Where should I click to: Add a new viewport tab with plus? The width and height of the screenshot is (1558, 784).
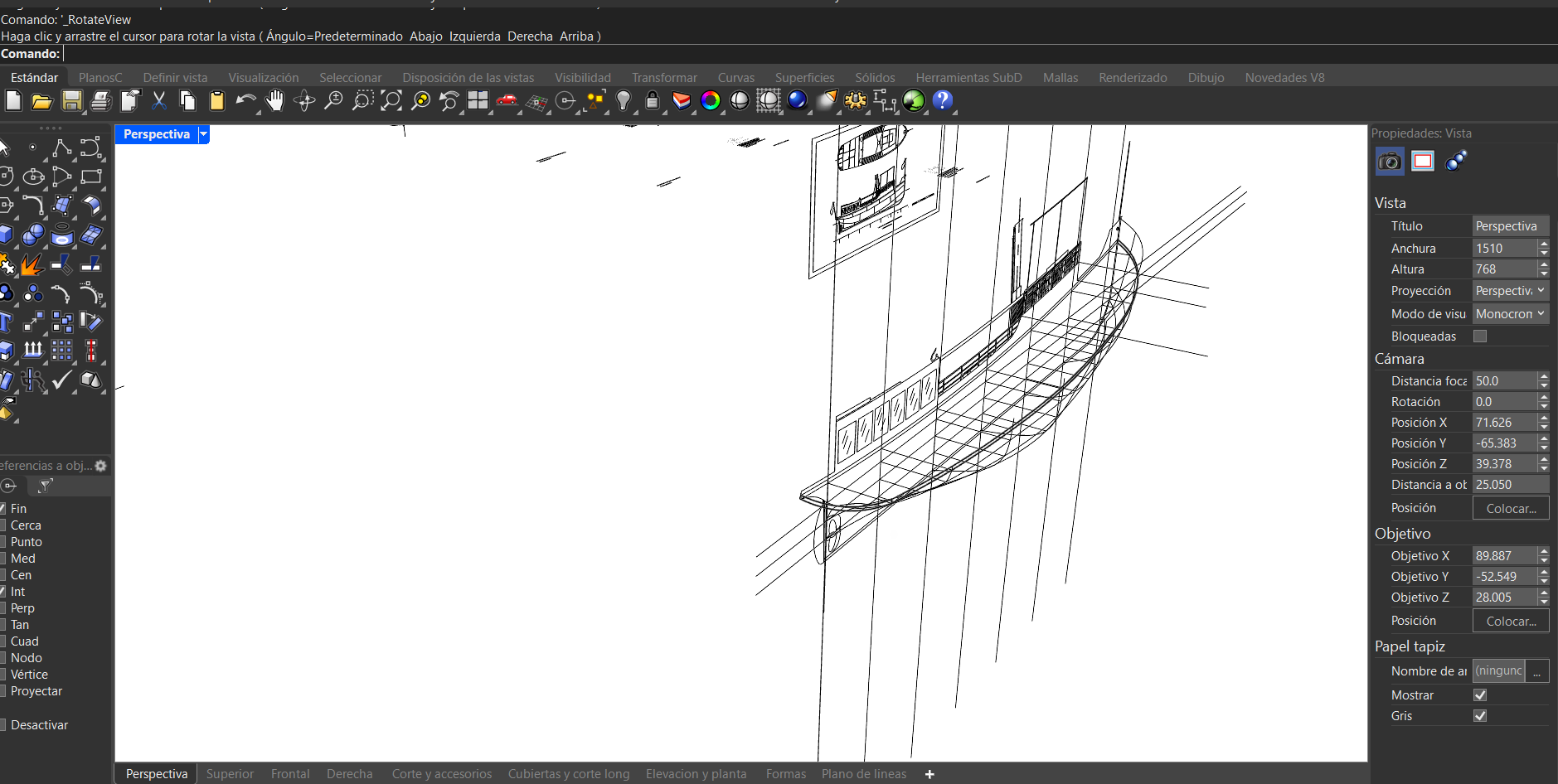929,774
